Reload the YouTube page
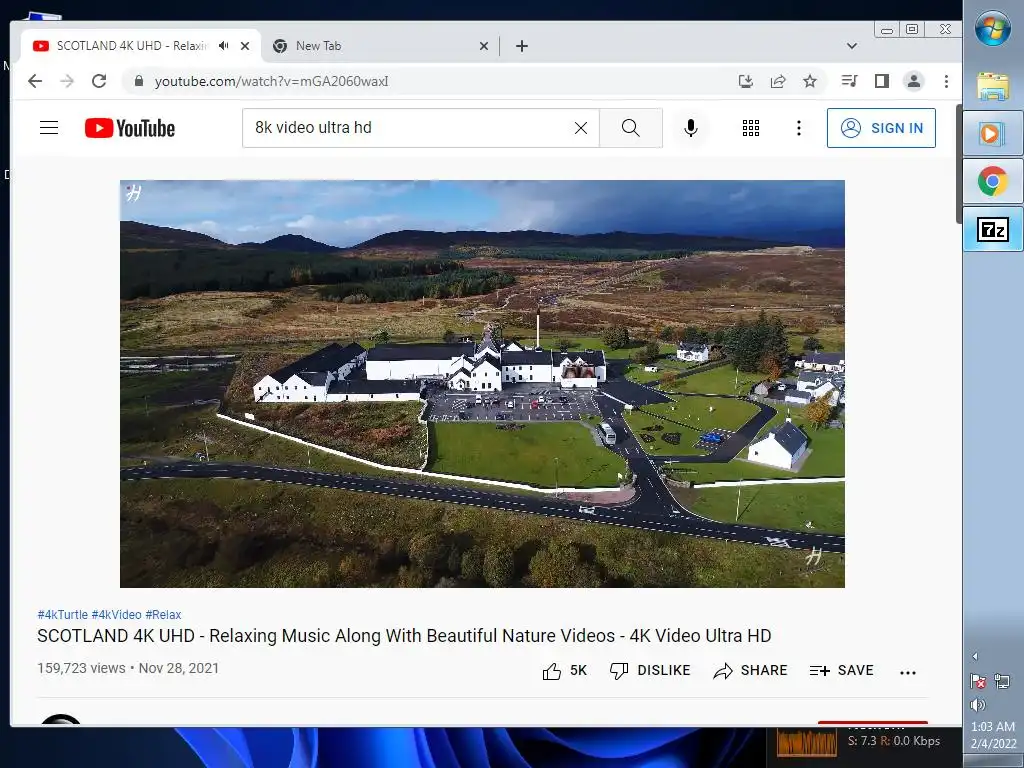The width and height of the screenshot is (1024, 768). (x=99, y=81)
